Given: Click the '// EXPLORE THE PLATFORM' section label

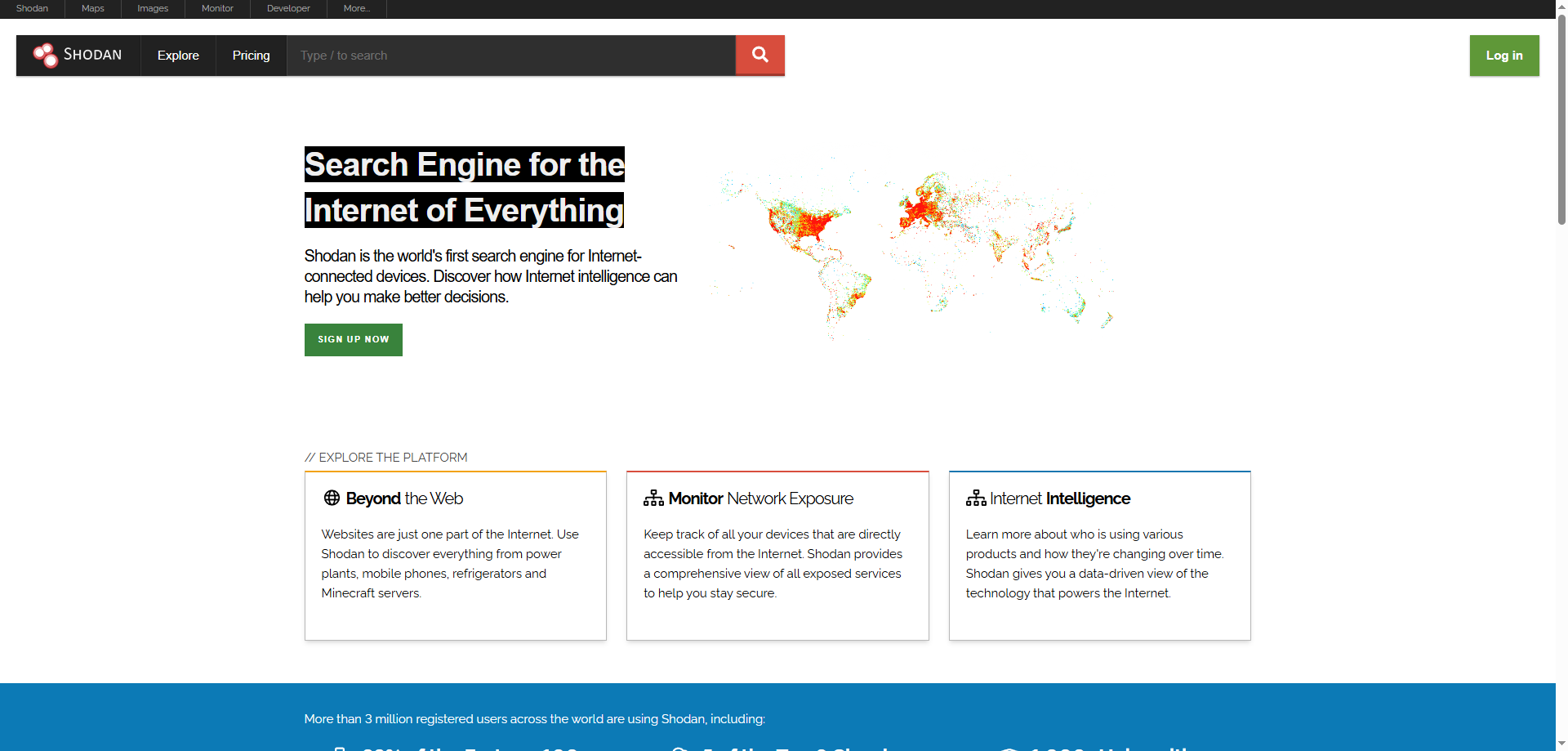Looking at the screenshot, I should tap(386, 458).
